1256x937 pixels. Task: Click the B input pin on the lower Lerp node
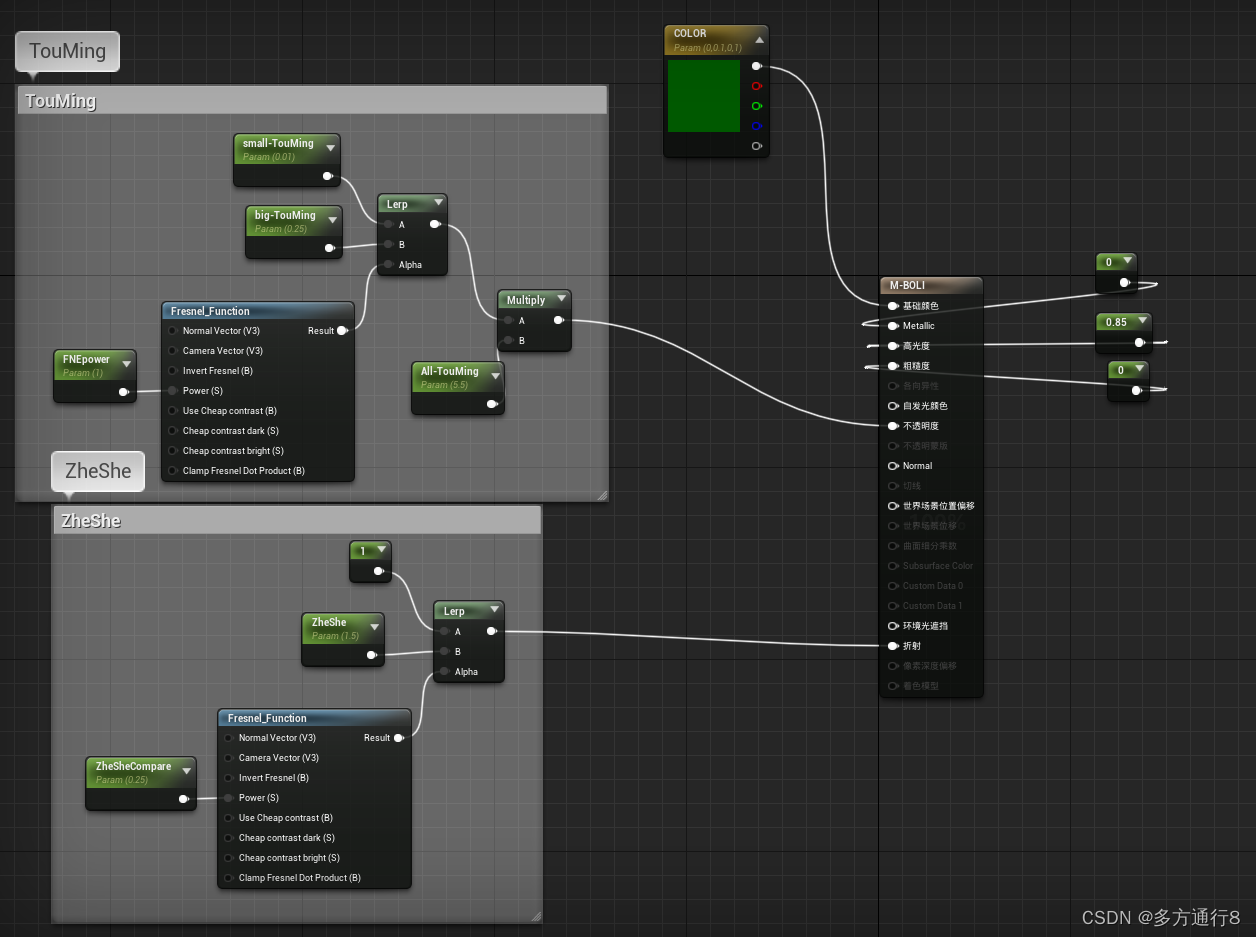444,651
